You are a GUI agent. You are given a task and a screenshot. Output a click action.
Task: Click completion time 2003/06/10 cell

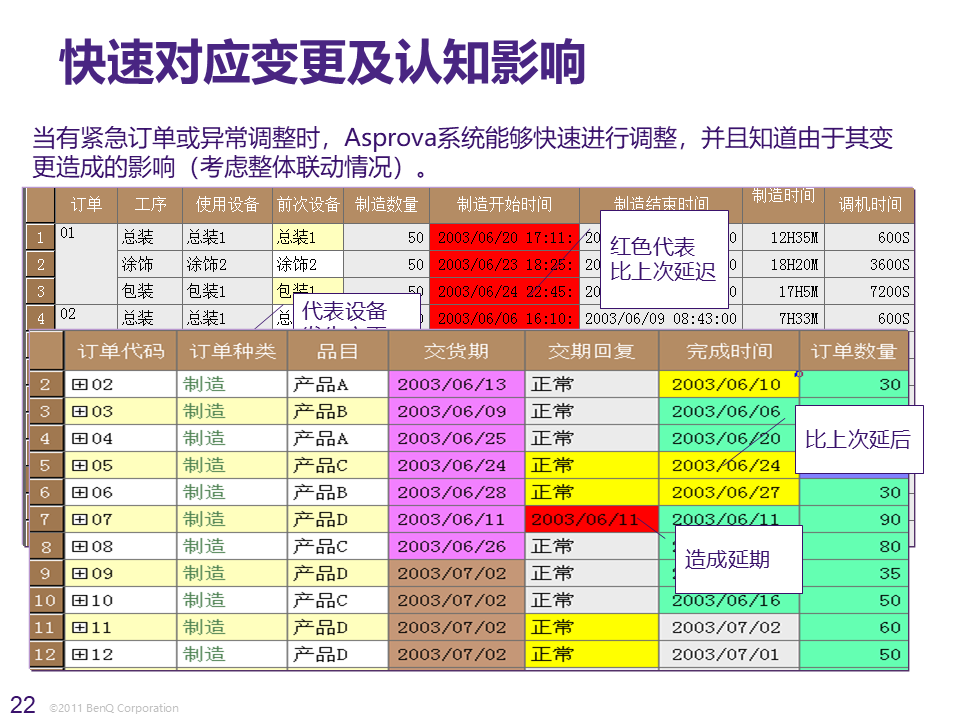[729, 384]
